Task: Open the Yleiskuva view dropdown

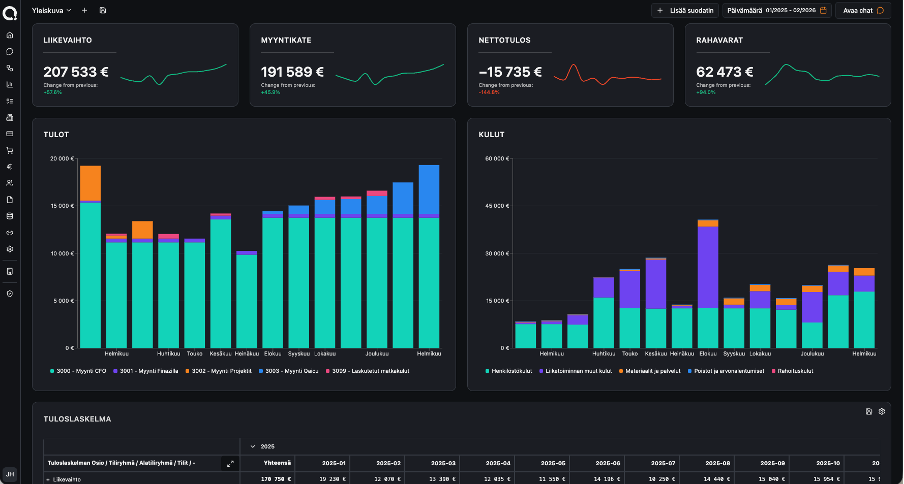Action: point(51,10)
